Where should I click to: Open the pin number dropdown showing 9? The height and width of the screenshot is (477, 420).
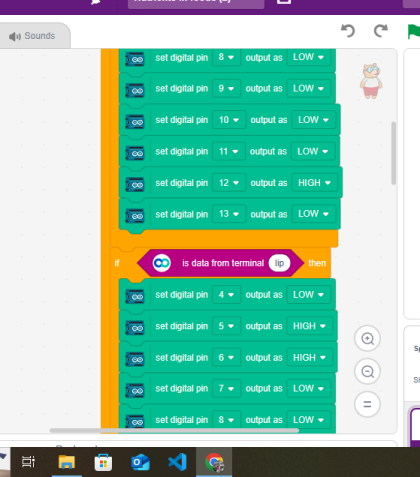coord(226,88)
